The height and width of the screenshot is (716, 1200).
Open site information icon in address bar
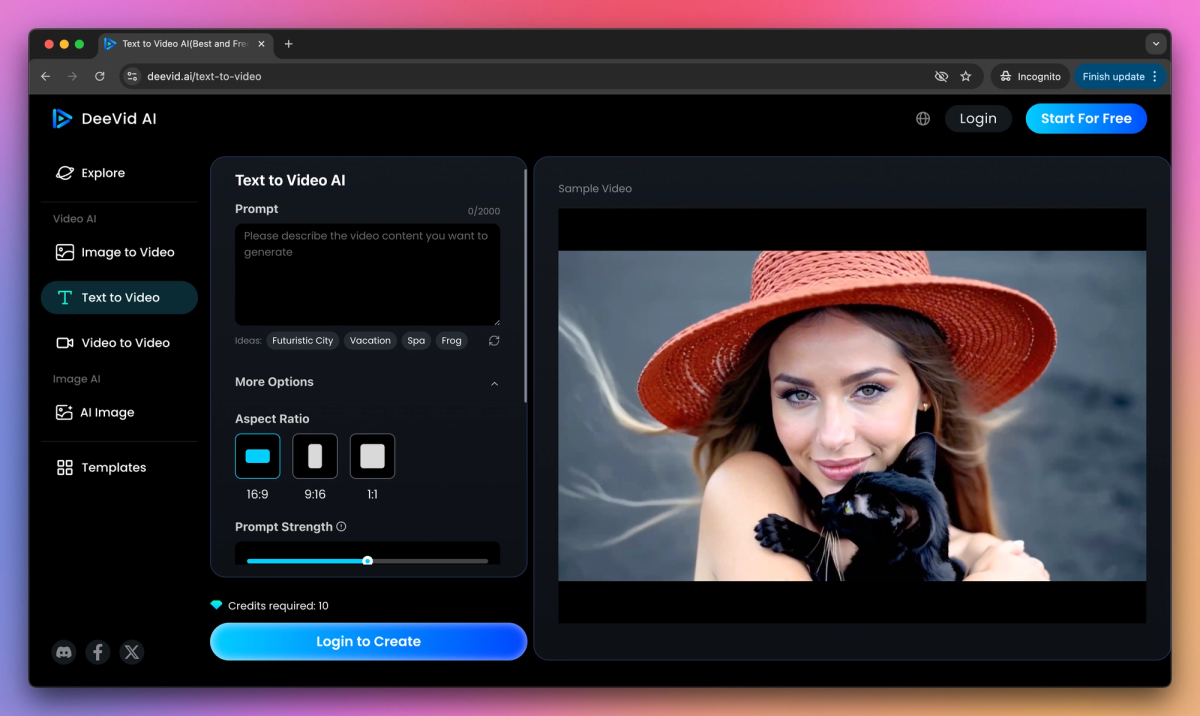click(x=132, y=76)
